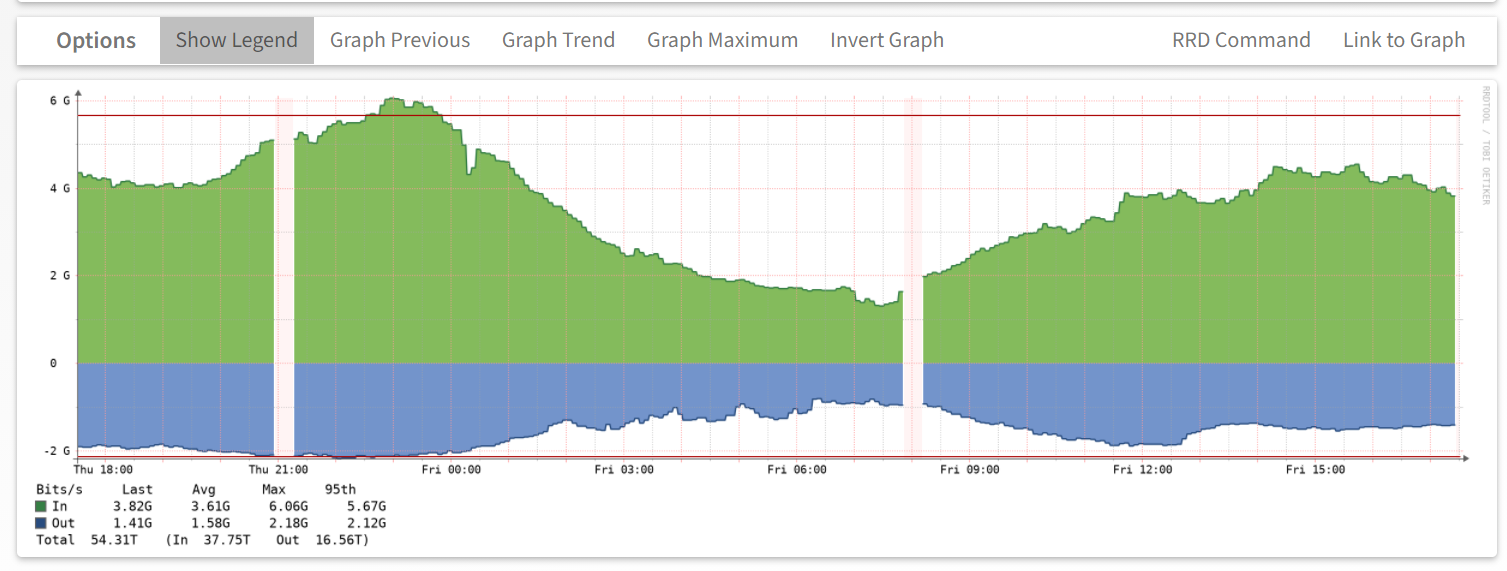Click the Options label
This screenshot has width=1507, height=571.
[x=96, y=40]
